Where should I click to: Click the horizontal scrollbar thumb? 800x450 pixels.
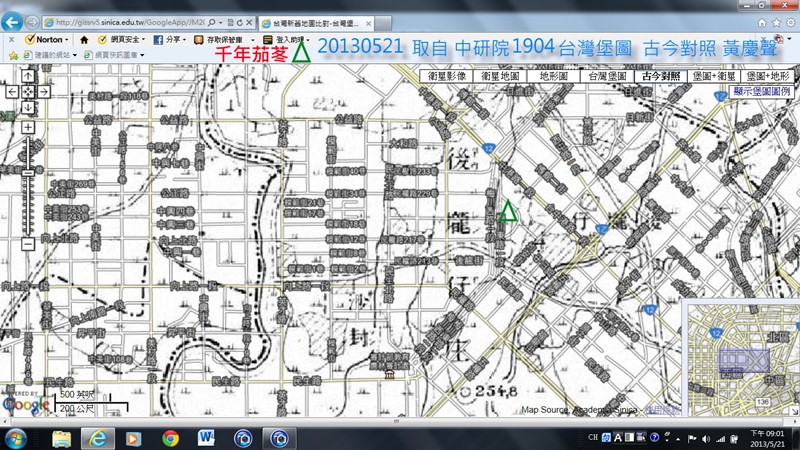pos(396,421)
